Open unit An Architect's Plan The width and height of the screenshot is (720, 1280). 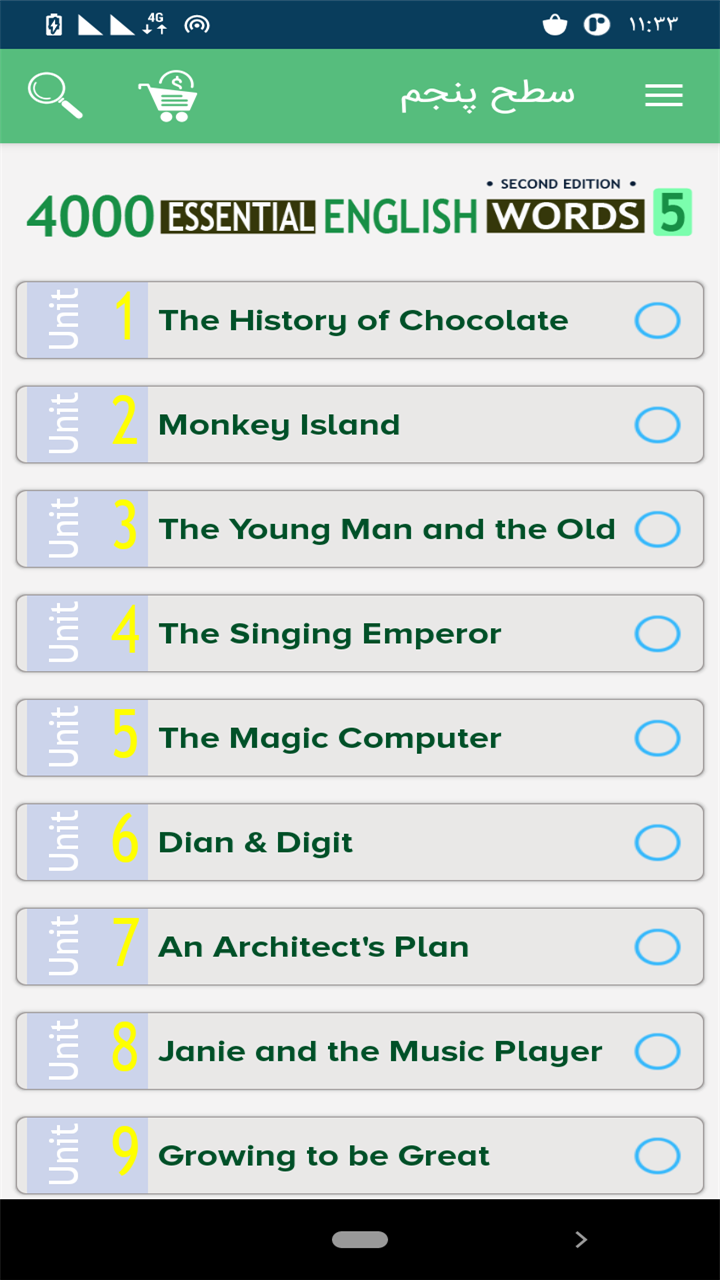pyautogui.click(x=360, y=947)
